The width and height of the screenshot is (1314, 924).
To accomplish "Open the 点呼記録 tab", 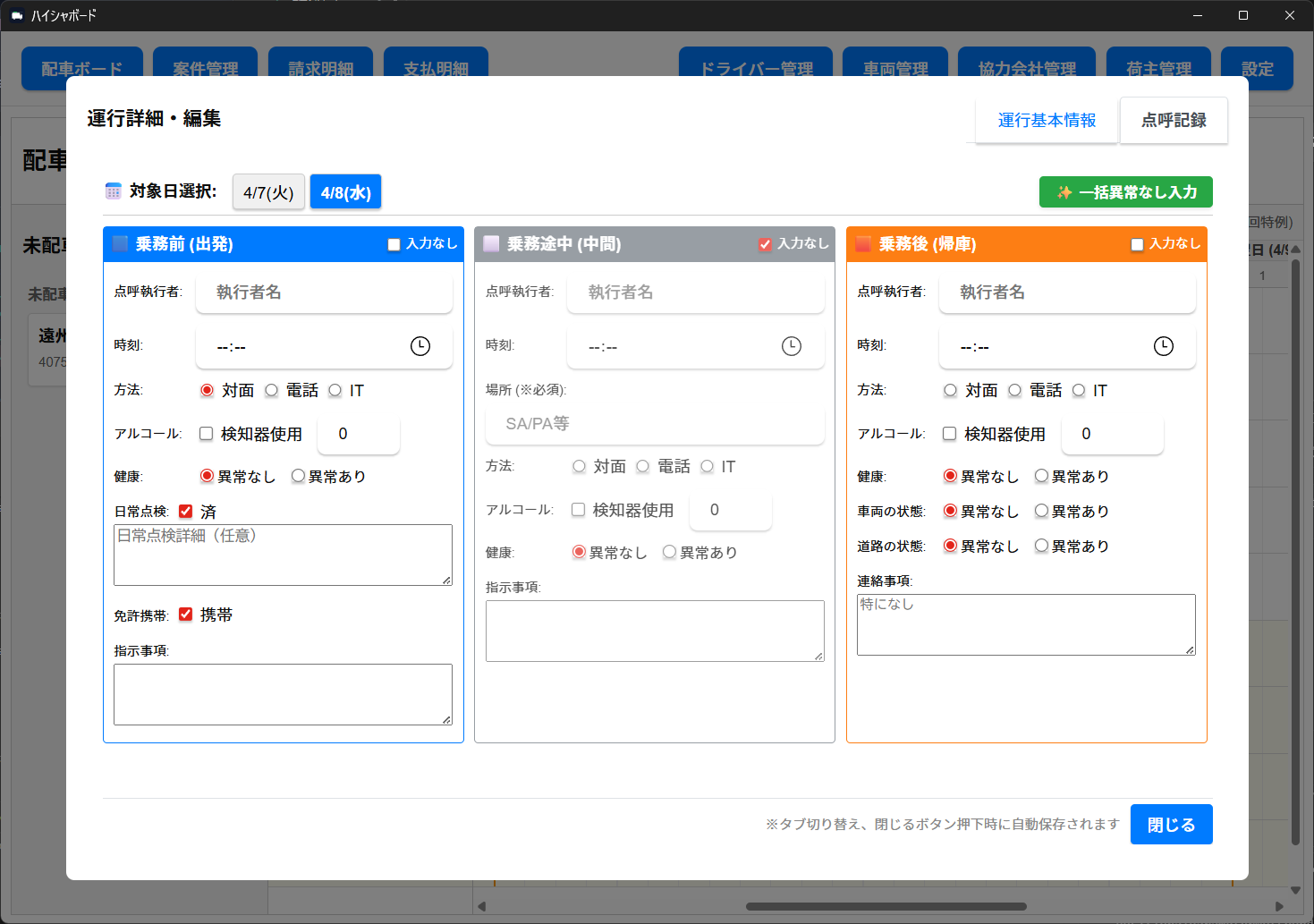I will coord(1174,120).
